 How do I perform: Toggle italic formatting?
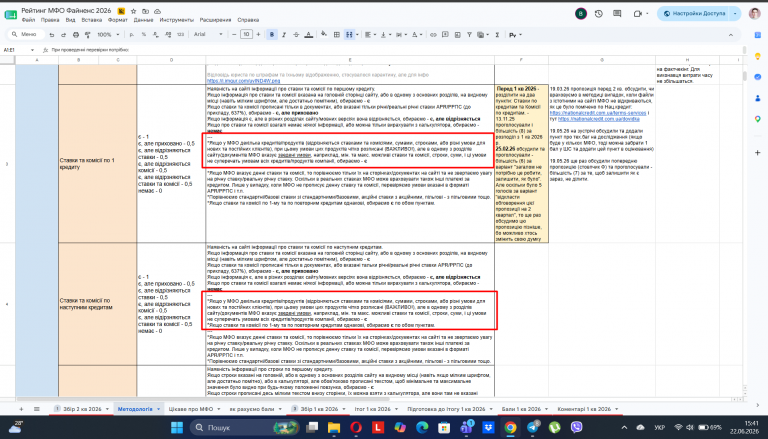point(284,35)
